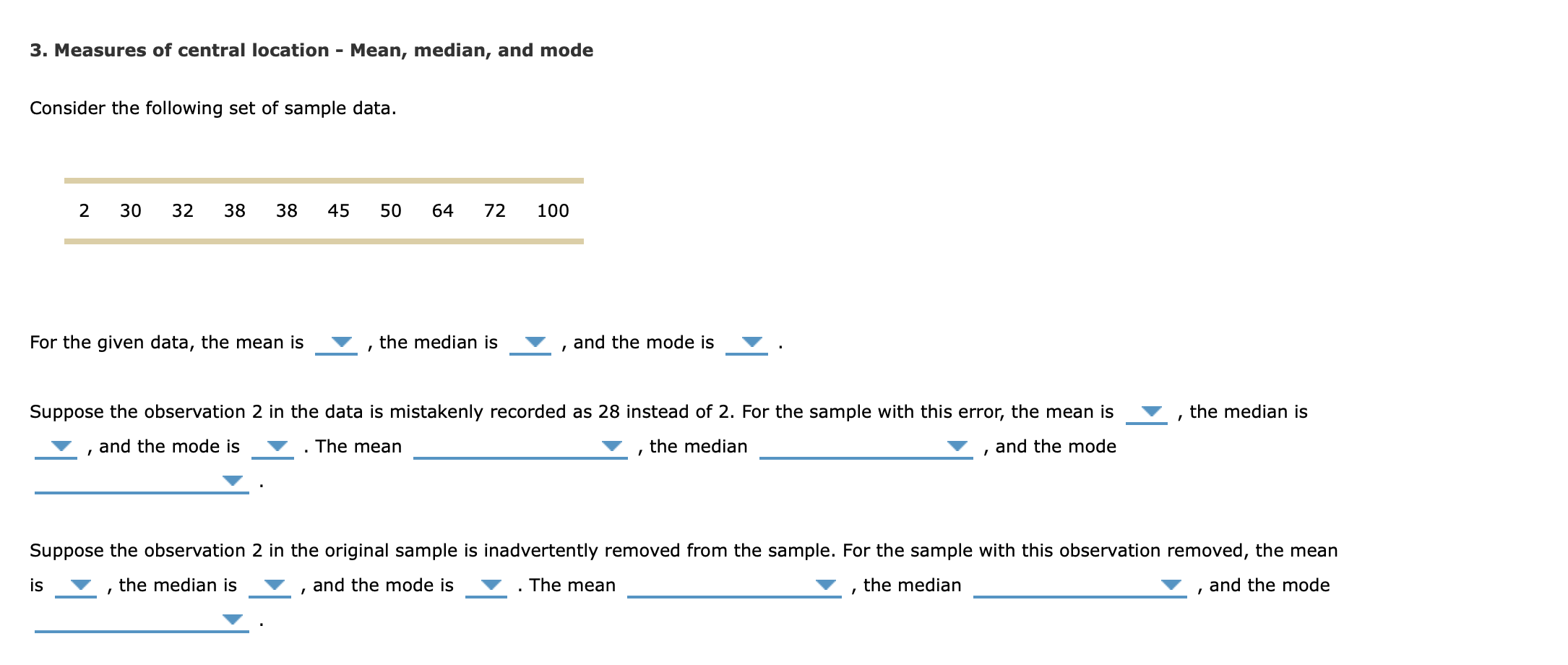The width and height of the screenshot is (1568, 665).
Task: Click the question heading 'Measures of central location'
Action: click(311, 50)
